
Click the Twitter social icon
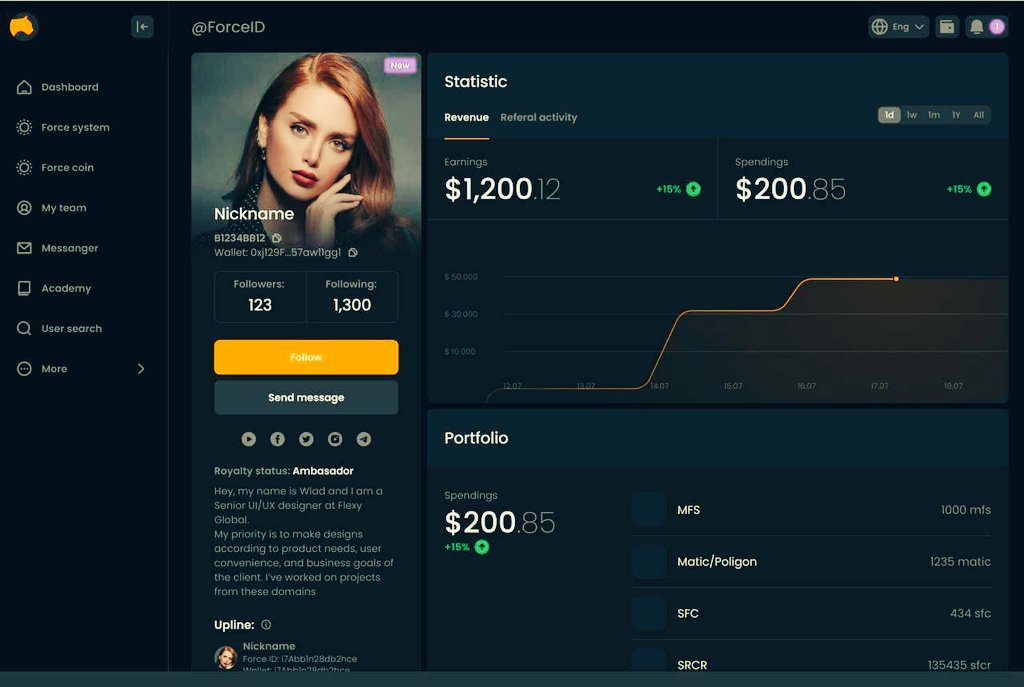click(306, 438)
